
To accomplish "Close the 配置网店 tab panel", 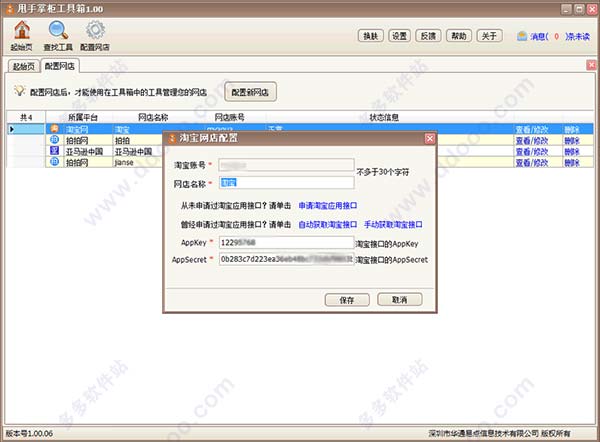I will (591, 65).
